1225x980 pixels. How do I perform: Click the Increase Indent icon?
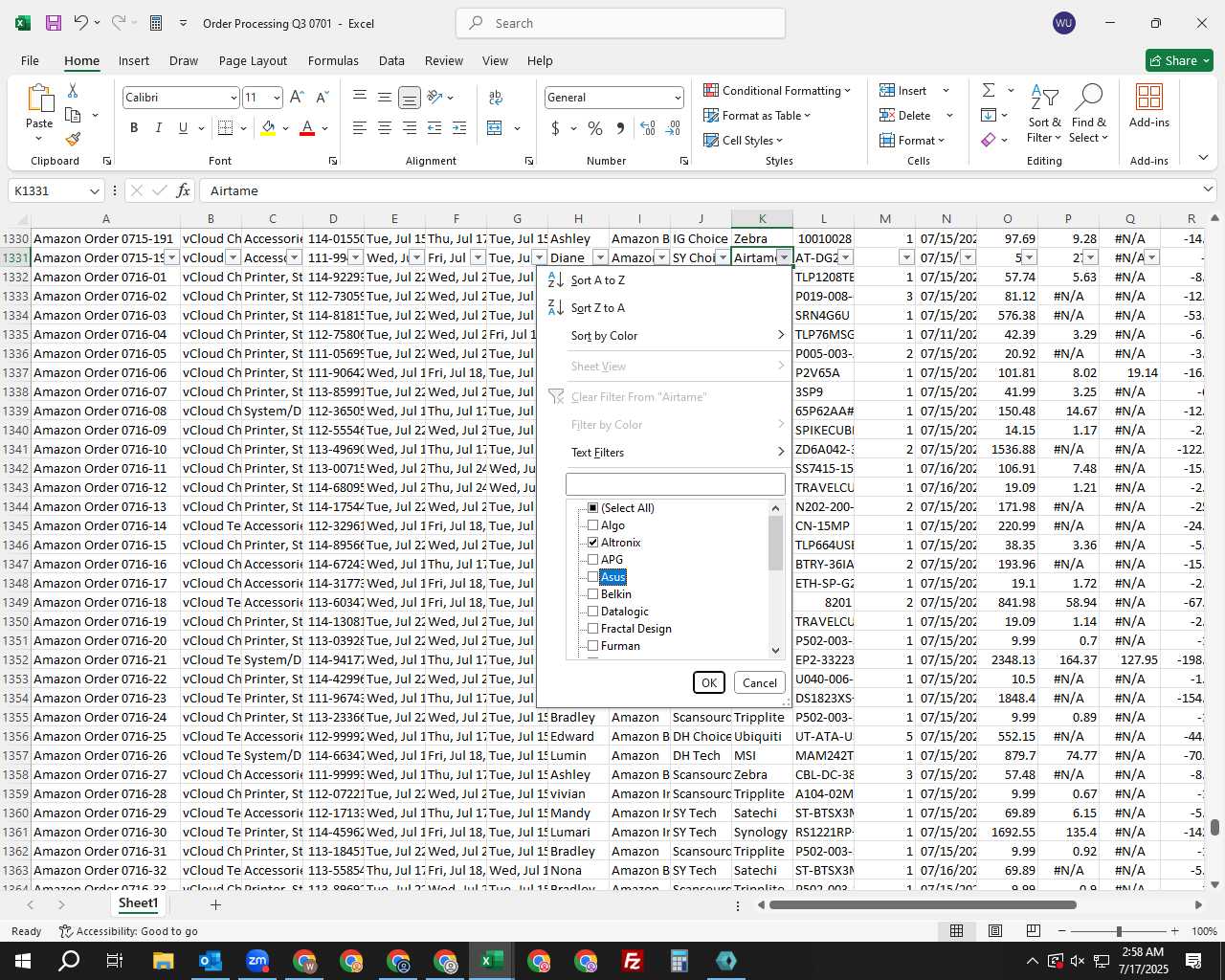point(459,128)
